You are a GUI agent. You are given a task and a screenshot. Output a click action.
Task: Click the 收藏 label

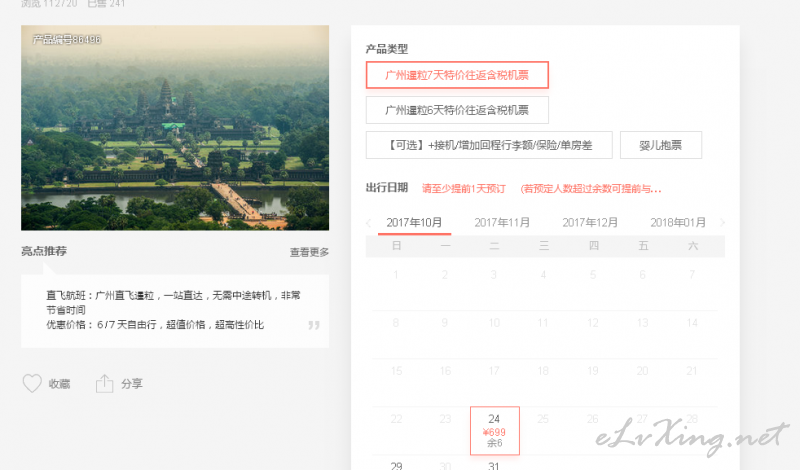point(59,384)
